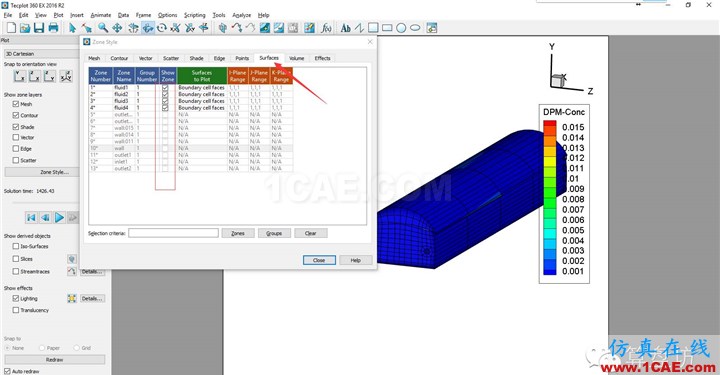Click the Save floppy disk icon
This screenshot has height=375, width=720.
[39, 28]
